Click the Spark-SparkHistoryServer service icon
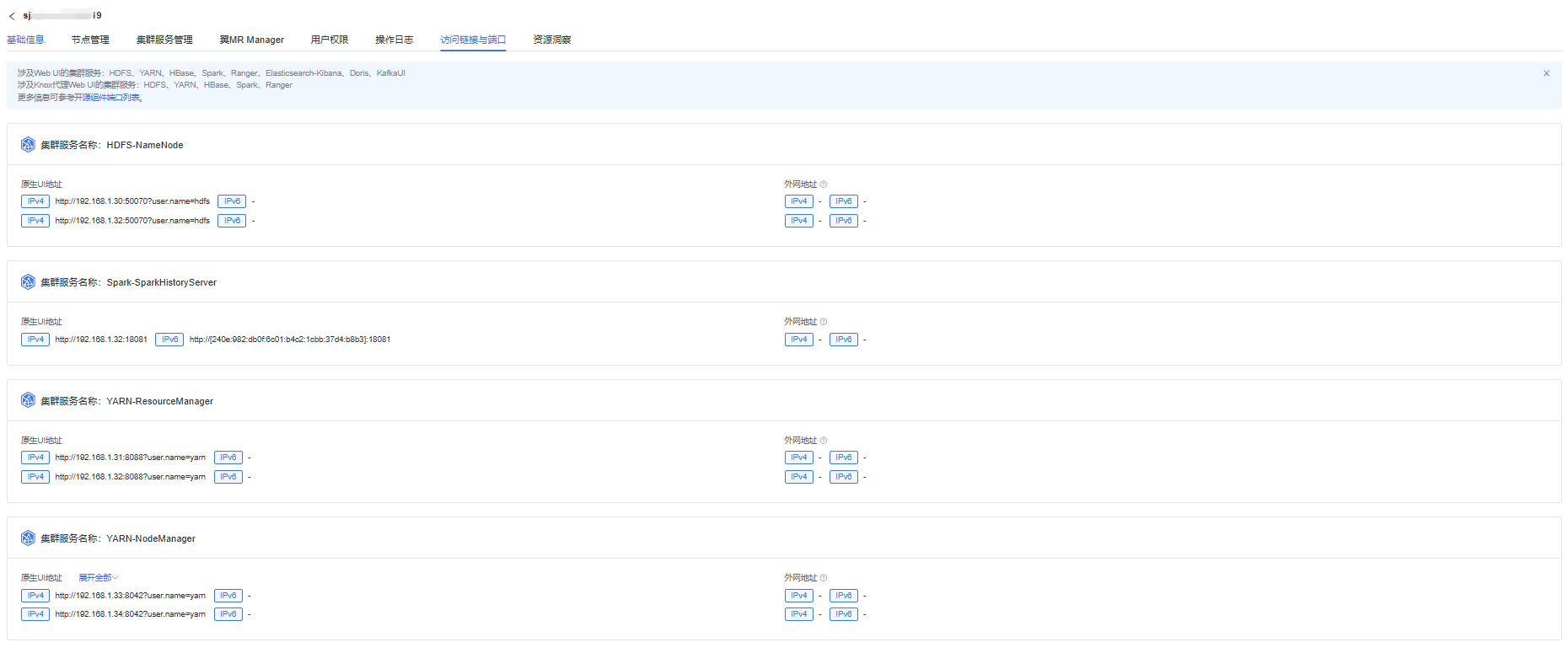The height and width of the screenshot is (653, 1568). coord(28,282)
